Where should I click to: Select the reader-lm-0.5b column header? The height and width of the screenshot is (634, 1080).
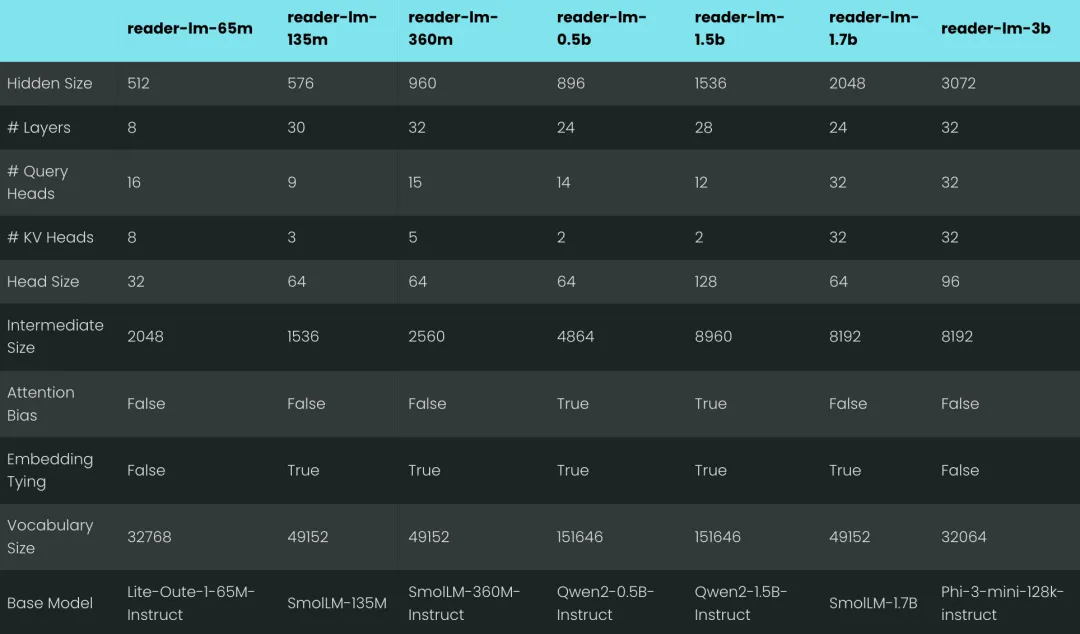tap(601, 28)
